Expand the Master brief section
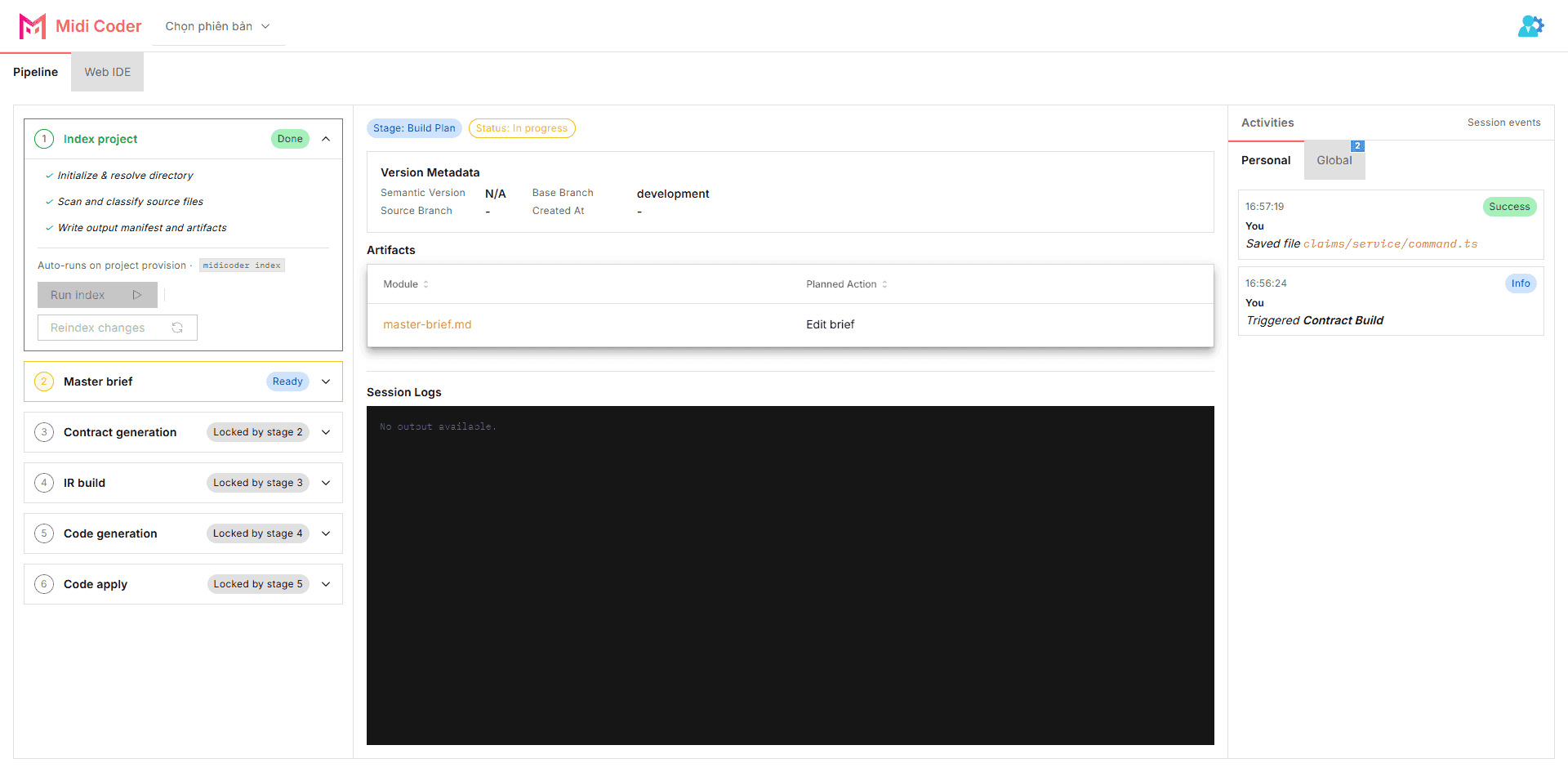The image size is (1568, 772). [326, 382]
